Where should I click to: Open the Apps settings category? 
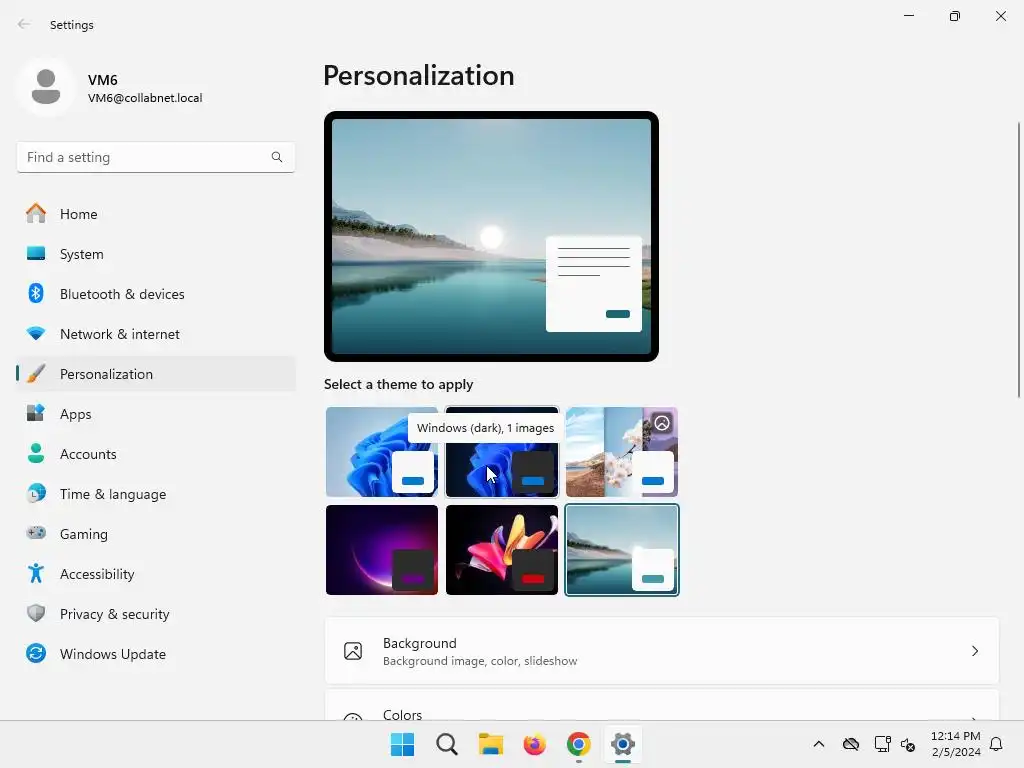(x=156, y=414)
